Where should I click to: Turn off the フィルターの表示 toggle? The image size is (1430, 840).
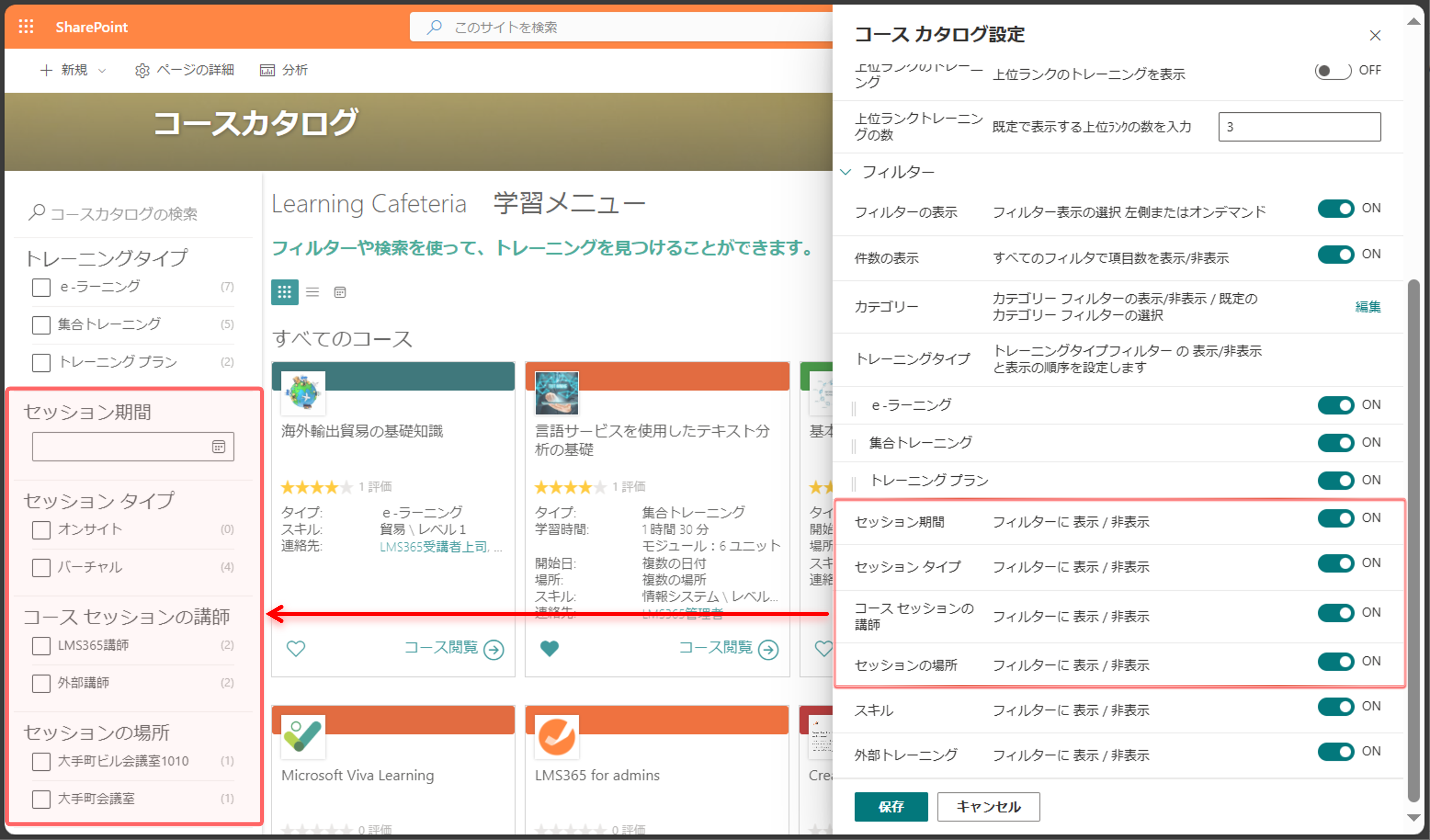coord(1336,208)
